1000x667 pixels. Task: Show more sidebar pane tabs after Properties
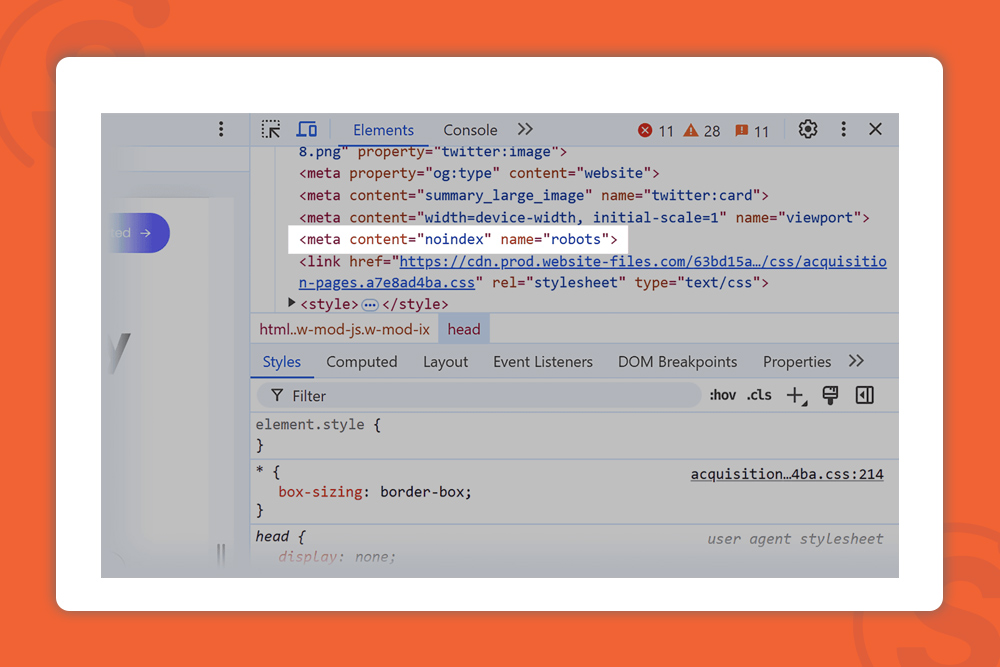[x=856, y=361]
